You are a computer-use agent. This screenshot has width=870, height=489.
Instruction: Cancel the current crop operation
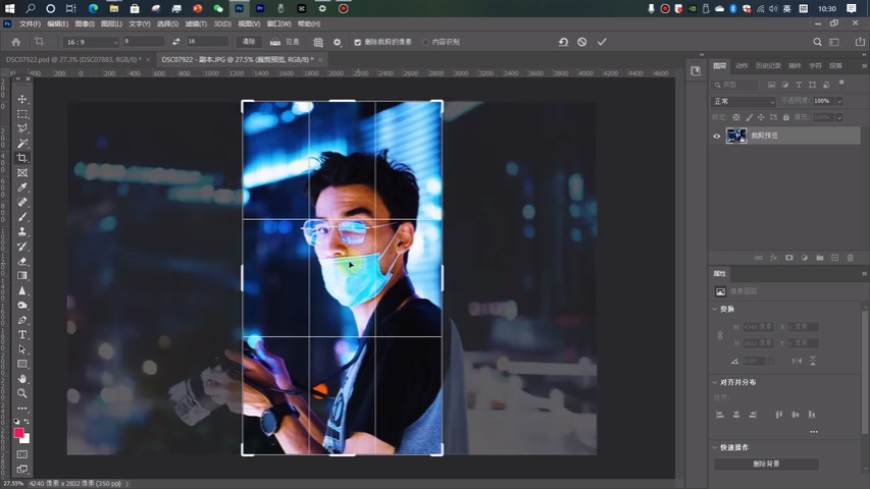click(582, 42)
